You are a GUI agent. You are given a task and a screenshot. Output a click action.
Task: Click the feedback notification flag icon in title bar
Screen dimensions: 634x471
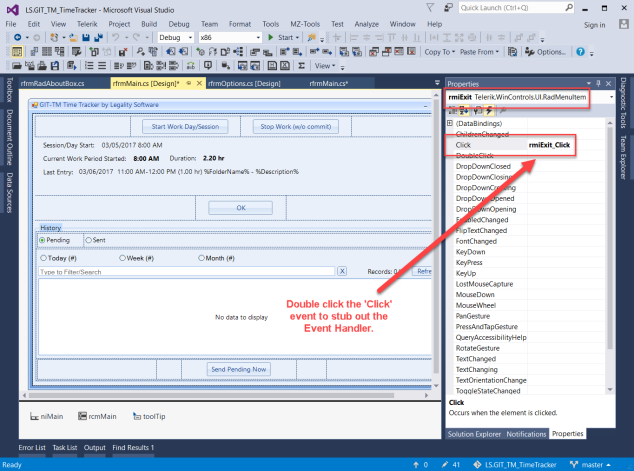point(448,8)
